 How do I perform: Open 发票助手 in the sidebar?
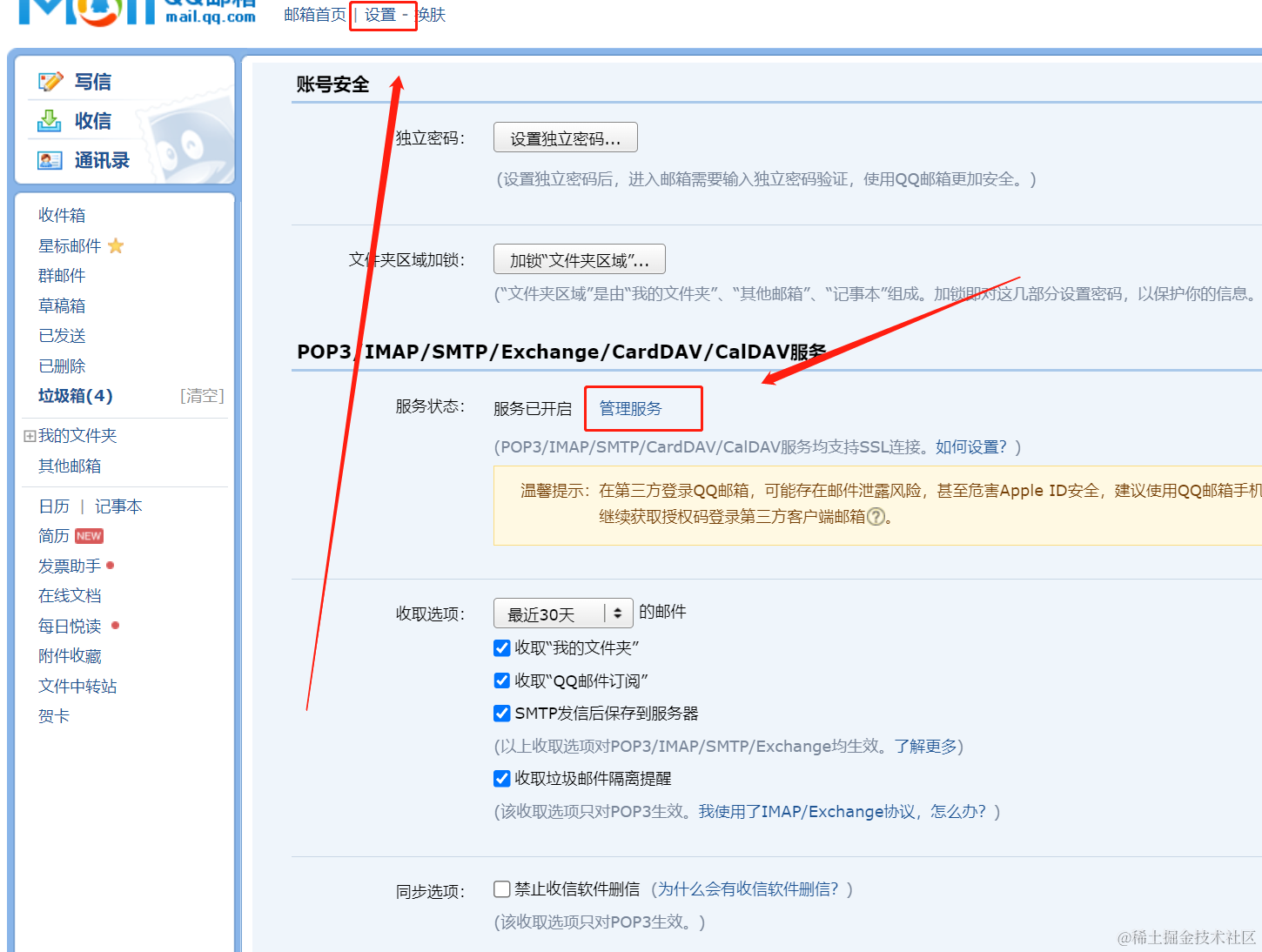point(70,567)
